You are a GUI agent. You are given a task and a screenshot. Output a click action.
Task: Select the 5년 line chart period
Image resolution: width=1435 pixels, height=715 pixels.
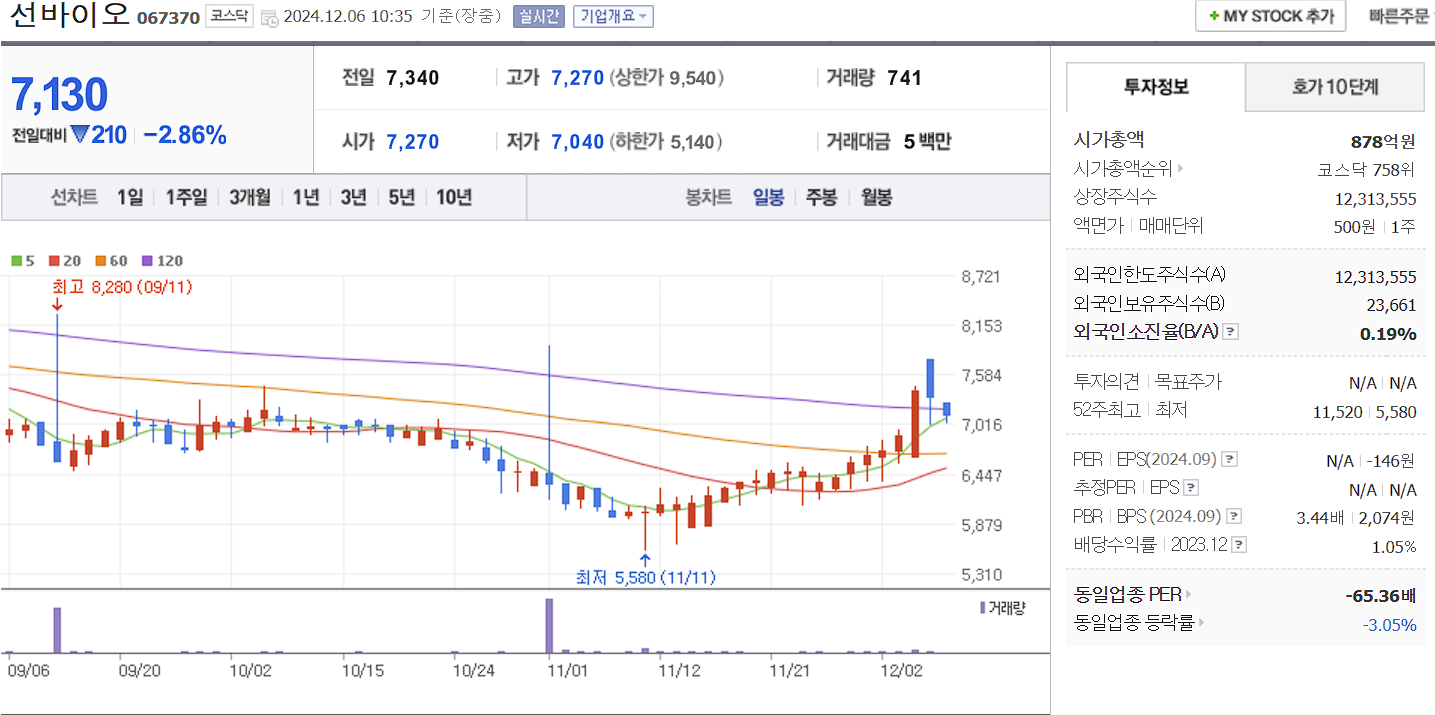click(400, 197)
